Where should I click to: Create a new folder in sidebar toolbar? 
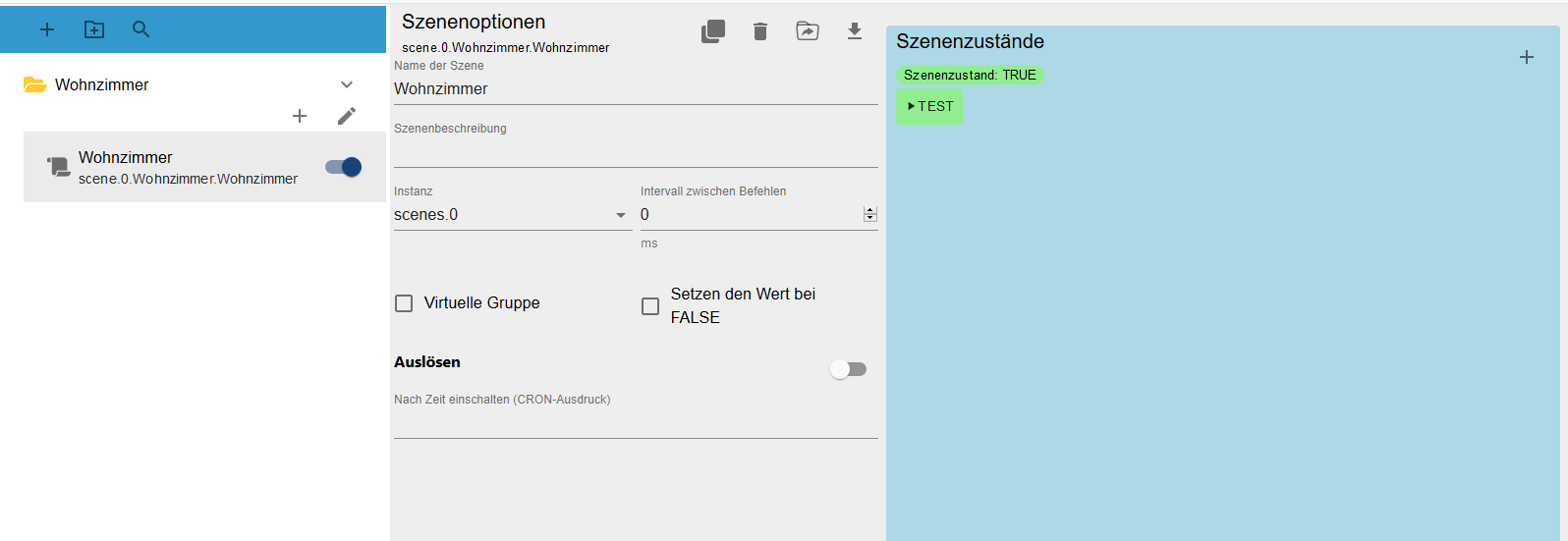tap(94, 29)
